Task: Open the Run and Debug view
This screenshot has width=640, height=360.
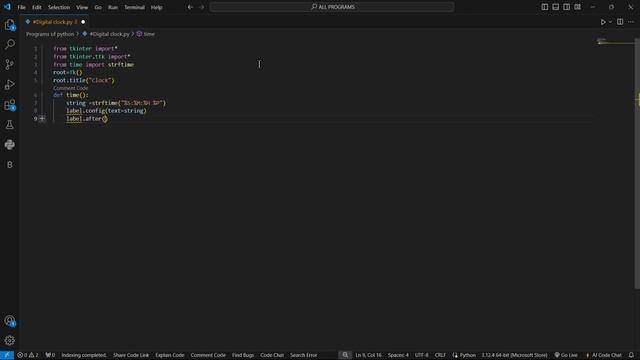Action: tap(10, 84)
